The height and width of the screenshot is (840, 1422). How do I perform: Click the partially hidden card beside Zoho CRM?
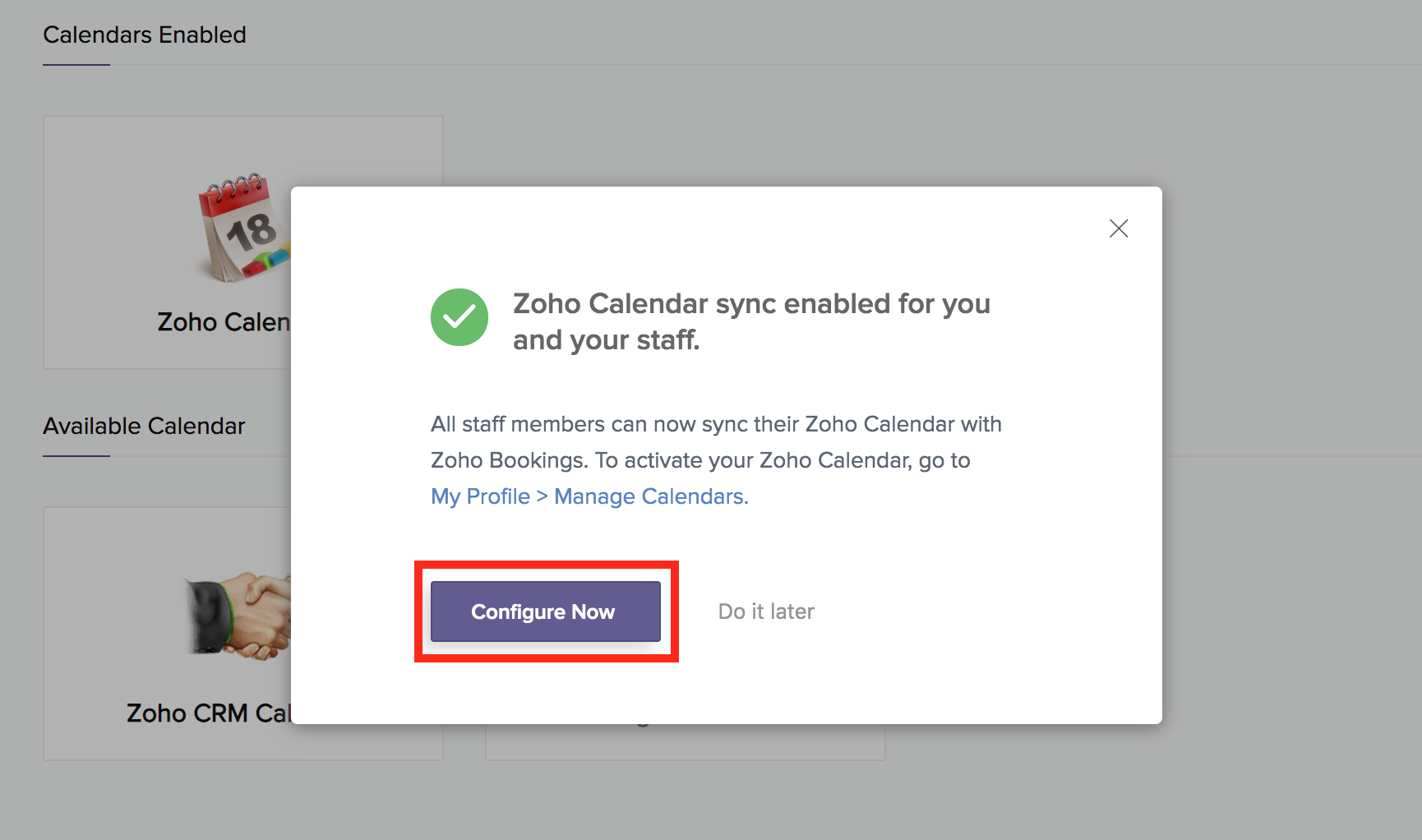[685, 742]
